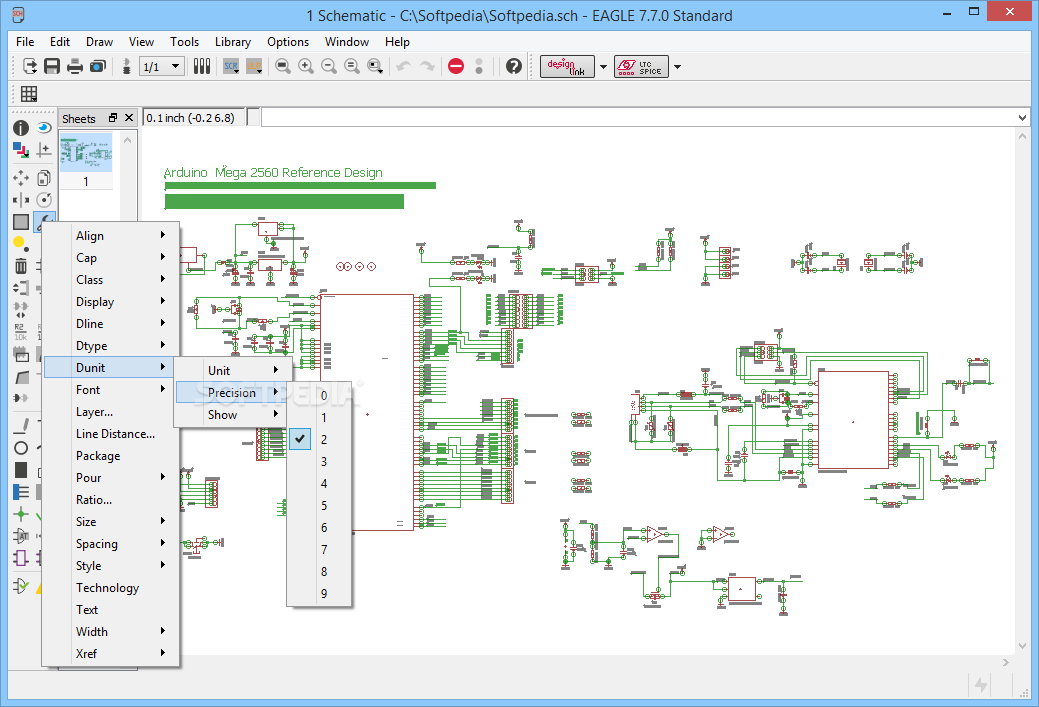Run the ERC check tool
Viewport: 1039px width, 707px height.
tap(21, 586)
